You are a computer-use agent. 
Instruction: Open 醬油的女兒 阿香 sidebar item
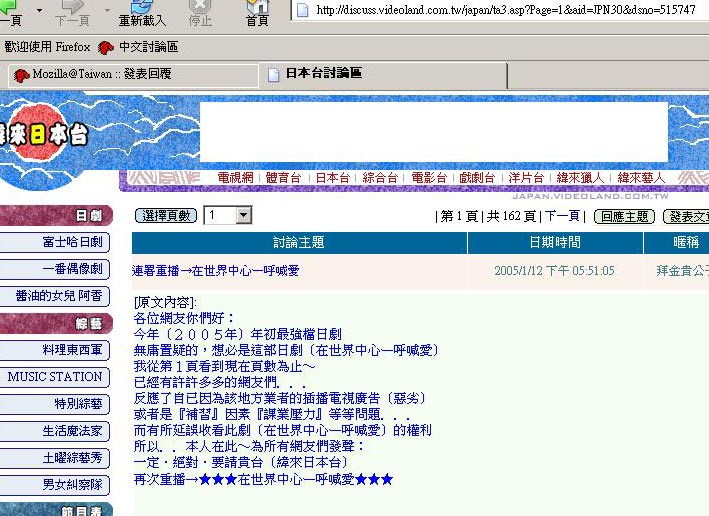(54, 296)
